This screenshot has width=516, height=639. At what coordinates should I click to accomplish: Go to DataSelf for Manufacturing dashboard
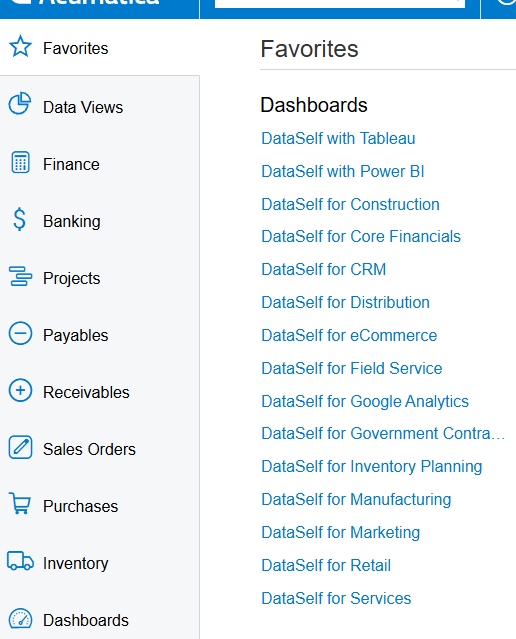coord(356,500)
